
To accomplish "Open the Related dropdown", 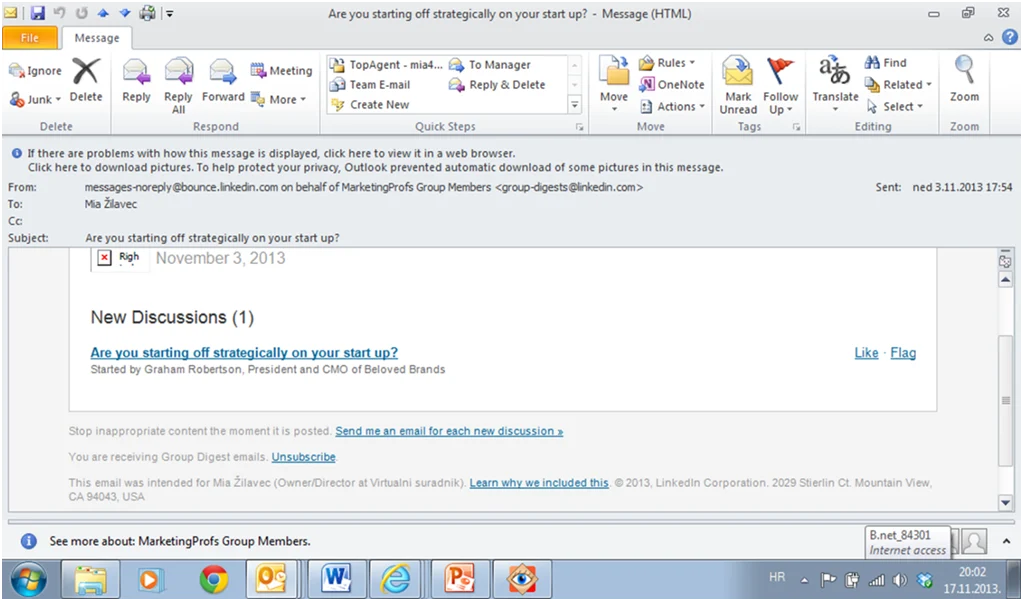I will pyautogui.click(x=898, y=84).
